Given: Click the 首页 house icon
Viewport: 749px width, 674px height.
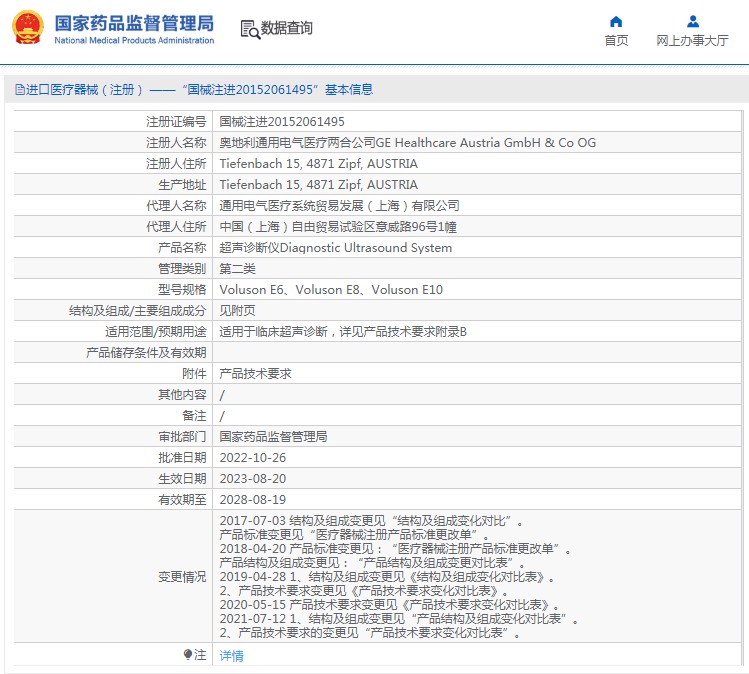Looking at the screenshot, I should 616,21.
